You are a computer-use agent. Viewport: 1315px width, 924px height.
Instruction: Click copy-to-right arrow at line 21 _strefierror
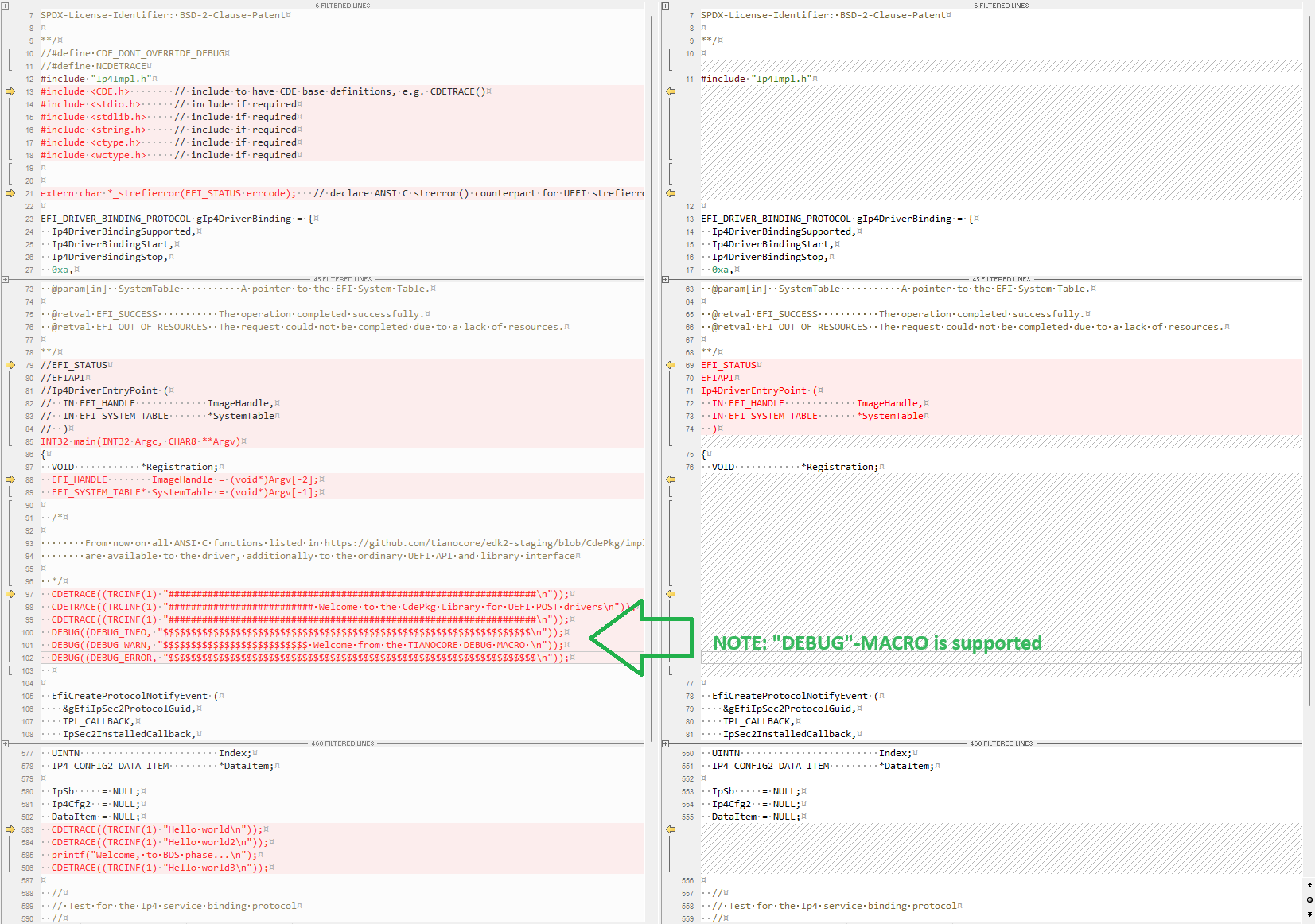tap(10, 193)
